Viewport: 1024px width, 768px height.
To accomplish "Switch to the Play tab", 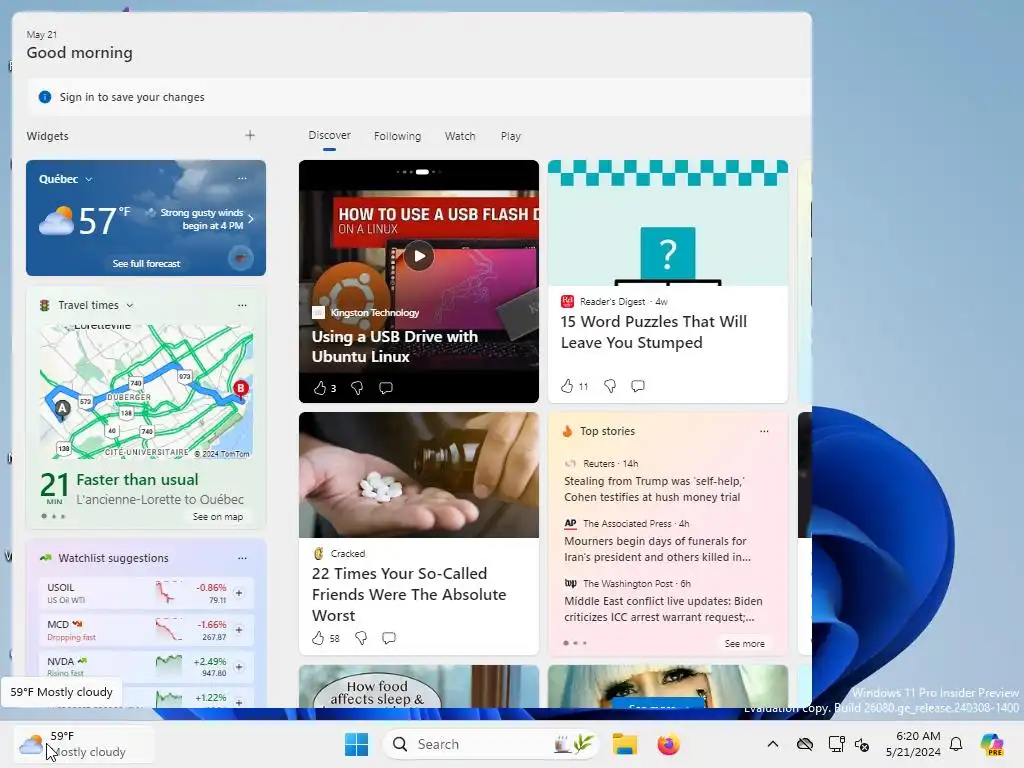I will (x=511, y=136).
